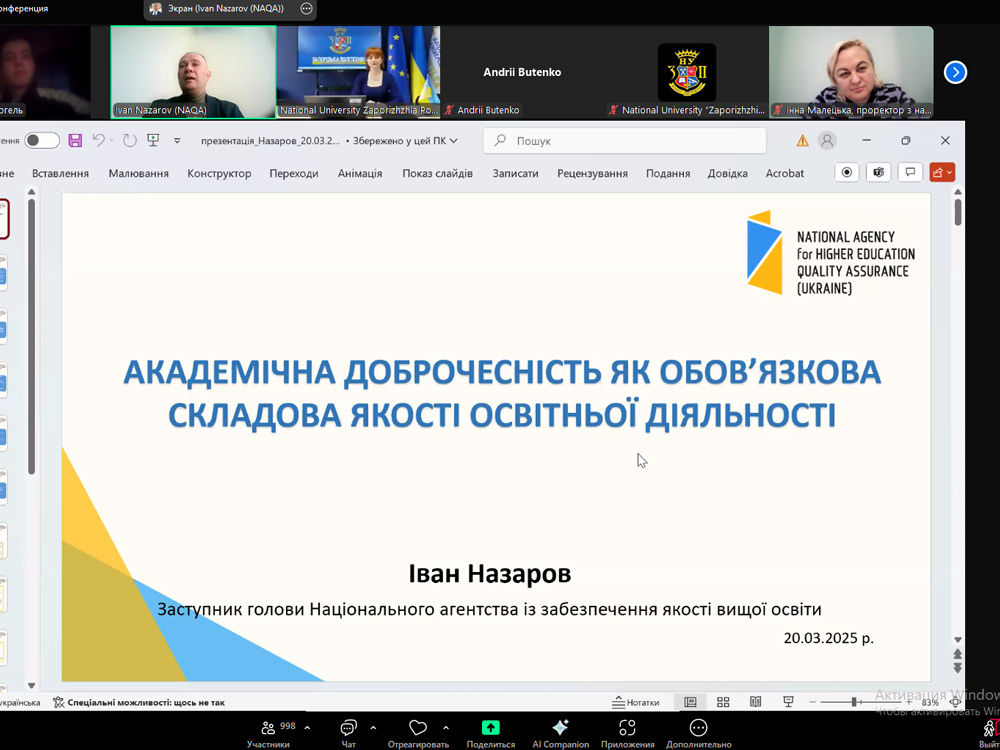1000x750 pixels.
Task: Click the zoom slider in status bar
Action: (x=855, y=702)
